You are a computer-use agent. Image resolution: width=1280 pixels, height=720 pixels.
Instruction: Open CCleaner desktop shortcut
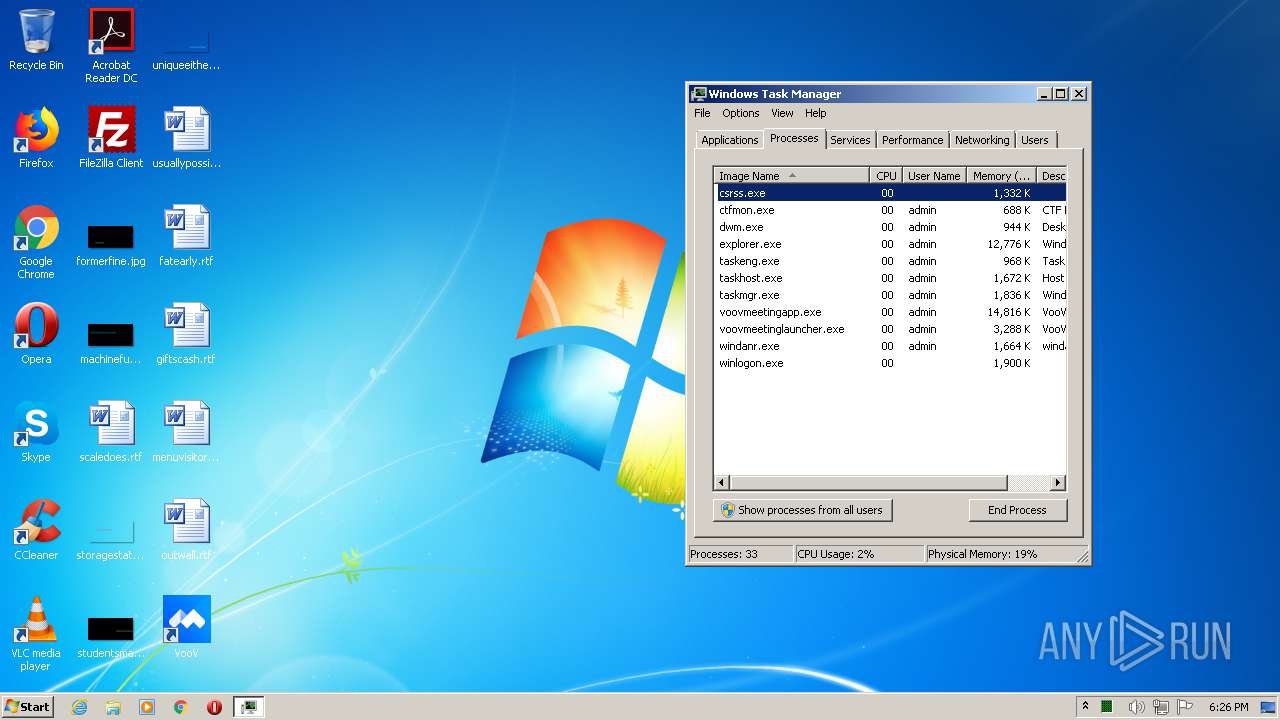(36, 530)
